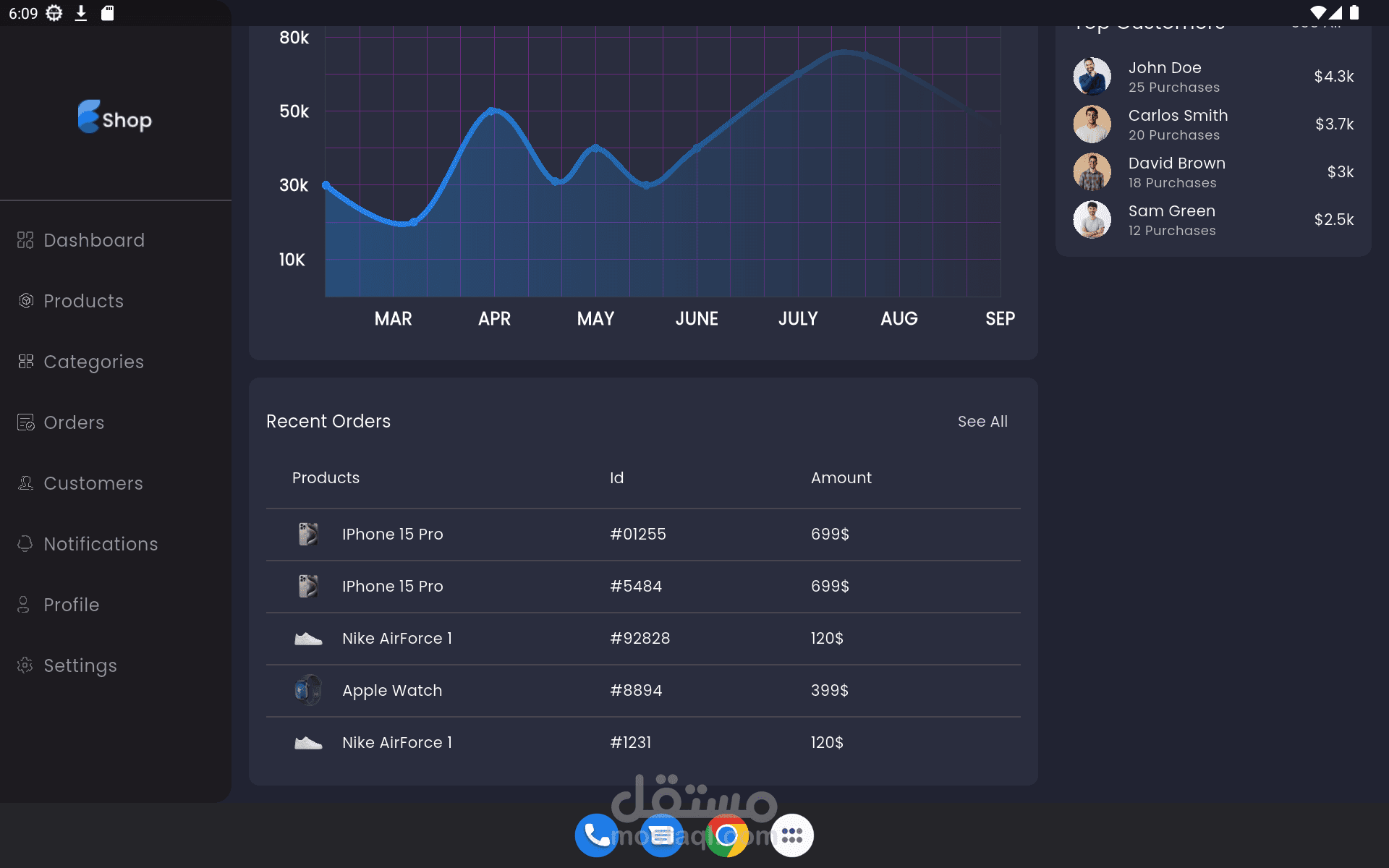
Task: Click the Dashboard grid icon in sidebar
Action: click(25, 240)
